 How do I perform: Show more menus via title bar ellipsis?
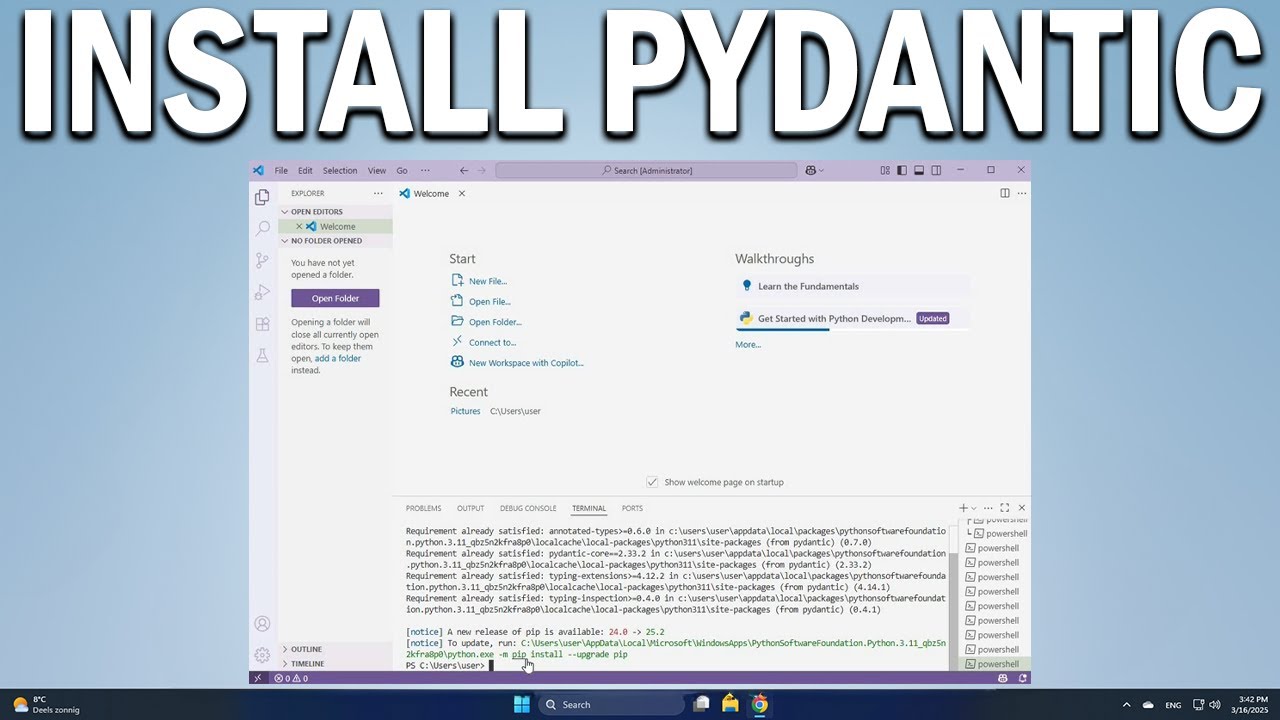coord(425,171)
